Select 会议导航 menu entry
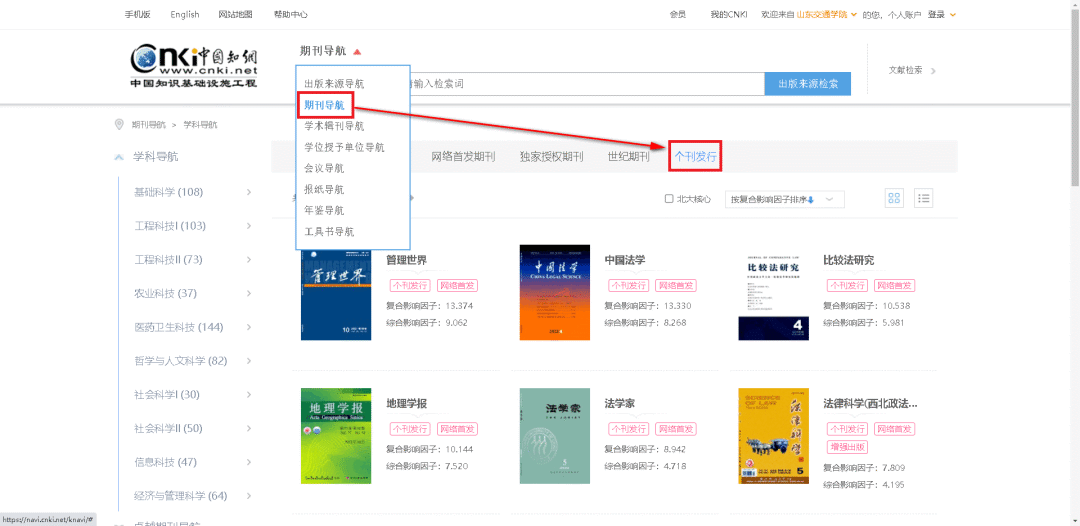The width and height of the screenshot is (1080, 526). pos(324,168)
